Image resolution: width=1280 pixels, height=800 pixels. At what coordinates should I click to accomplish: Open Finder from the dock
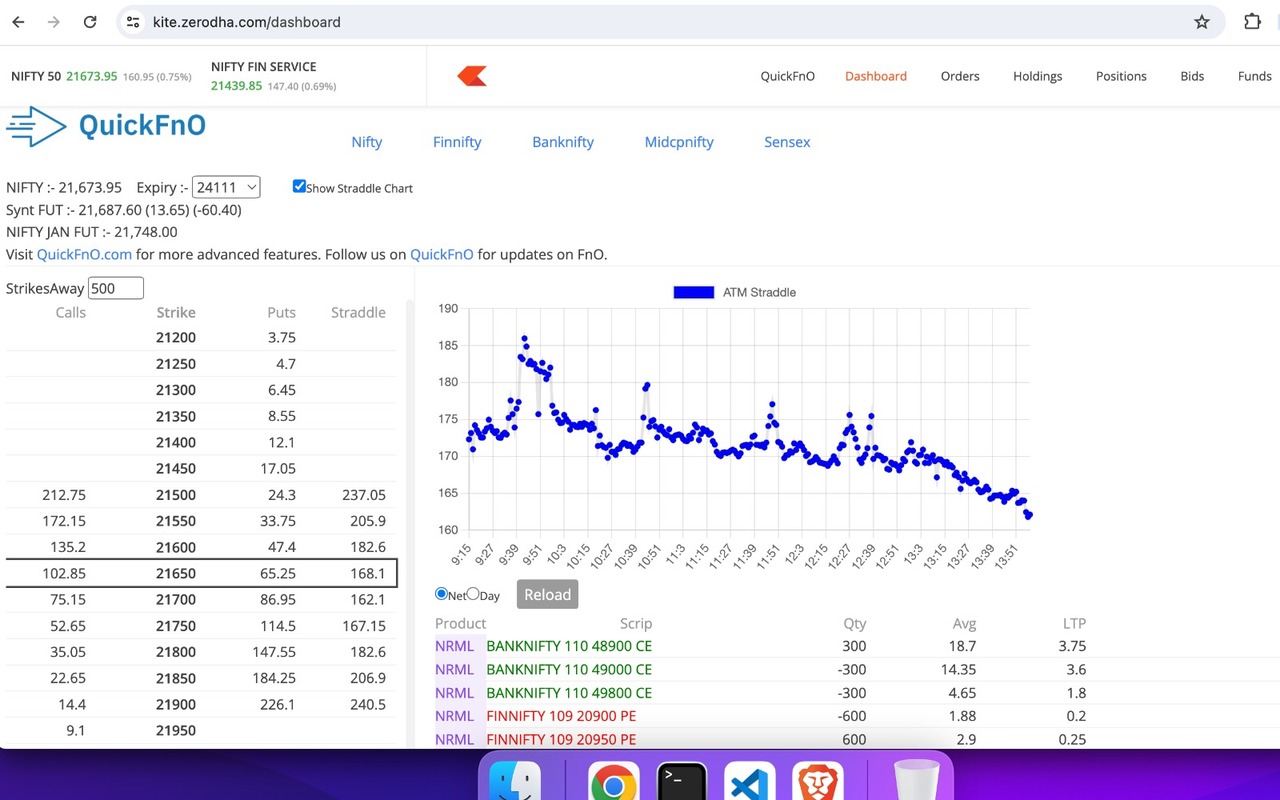515,781
